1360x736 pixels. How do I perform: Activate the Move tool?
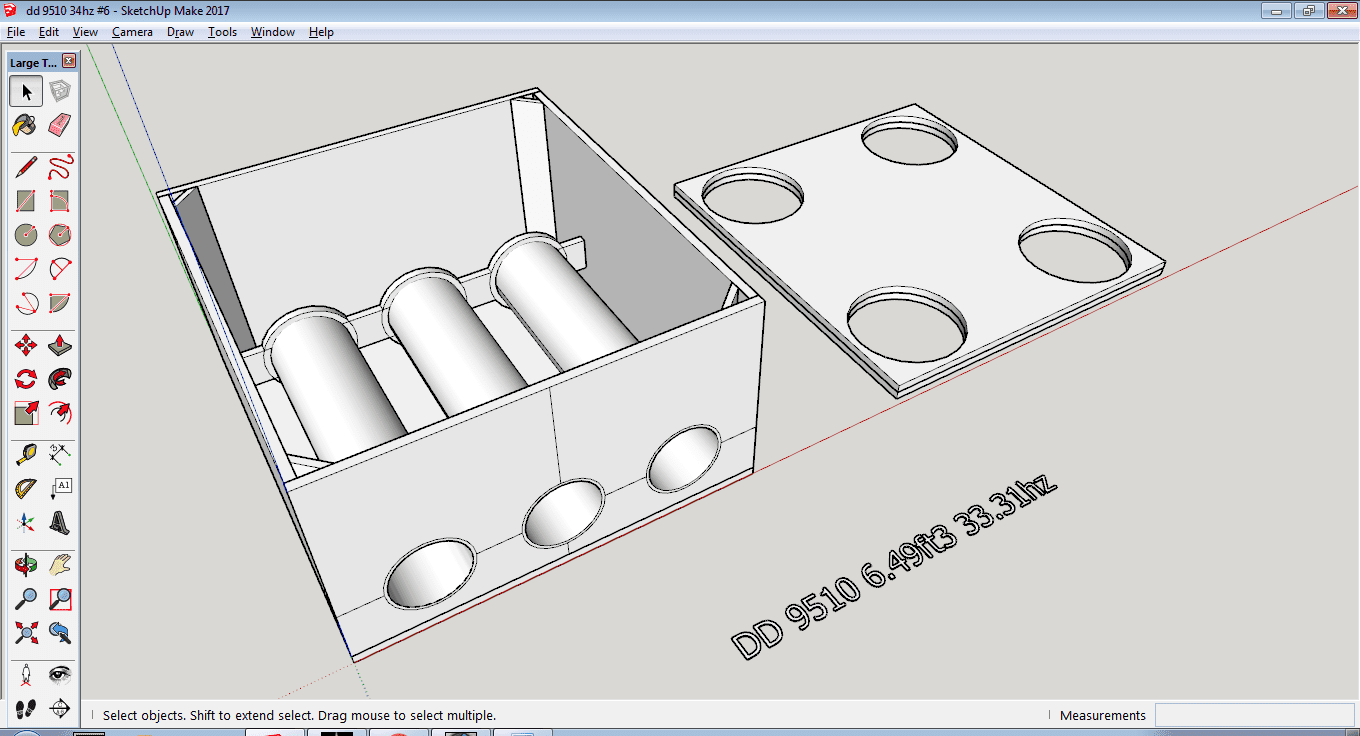(26, 345)
